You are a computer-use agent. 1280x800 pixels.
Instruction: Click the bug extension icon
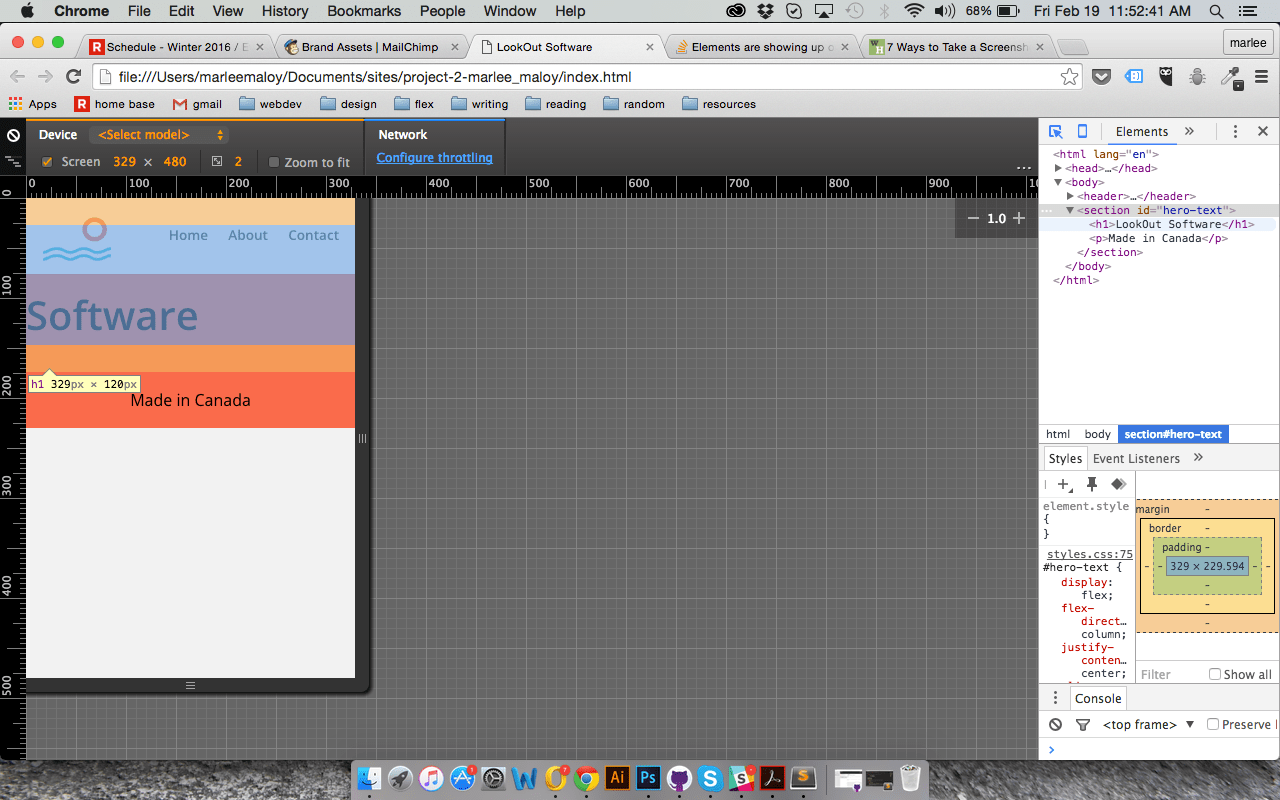pos(1198,77)
